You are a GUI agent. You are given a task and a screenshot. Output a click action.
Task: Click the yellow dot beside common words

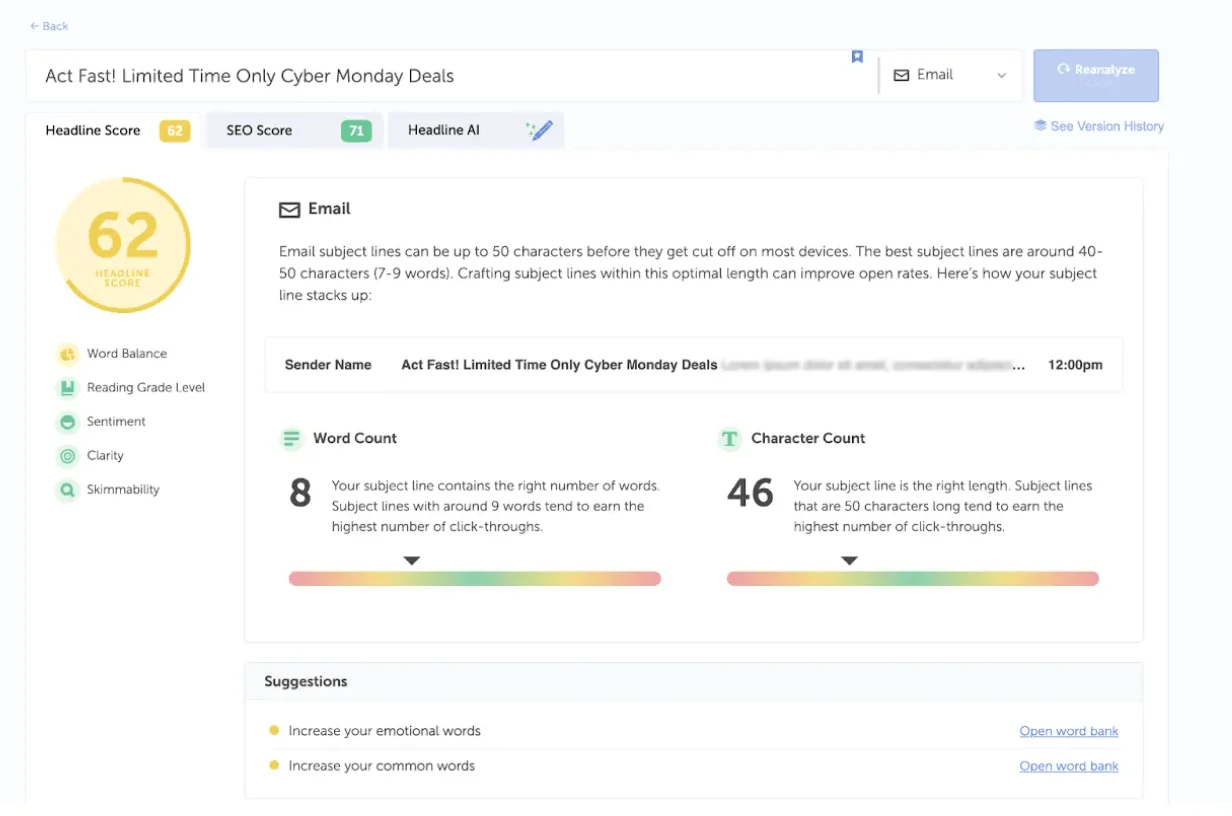pyautogui.click(x=274, y=765)
